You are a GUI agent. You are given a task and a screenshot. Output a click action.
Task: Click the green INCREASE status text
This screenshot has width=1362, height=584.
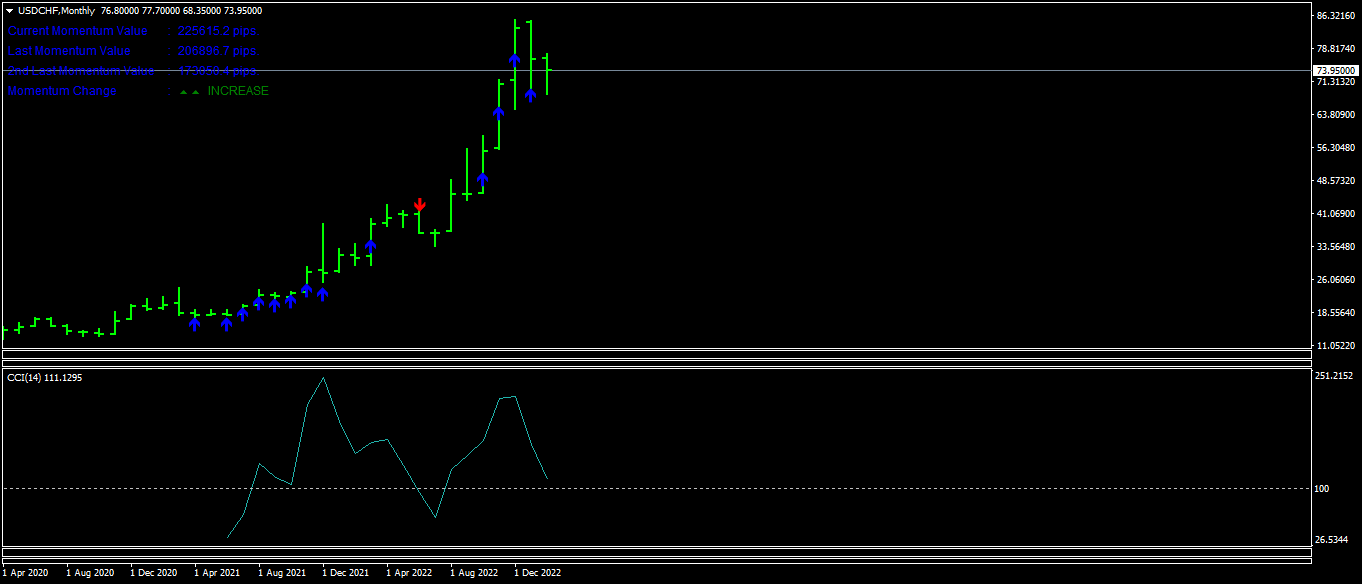tap(238, 91)
